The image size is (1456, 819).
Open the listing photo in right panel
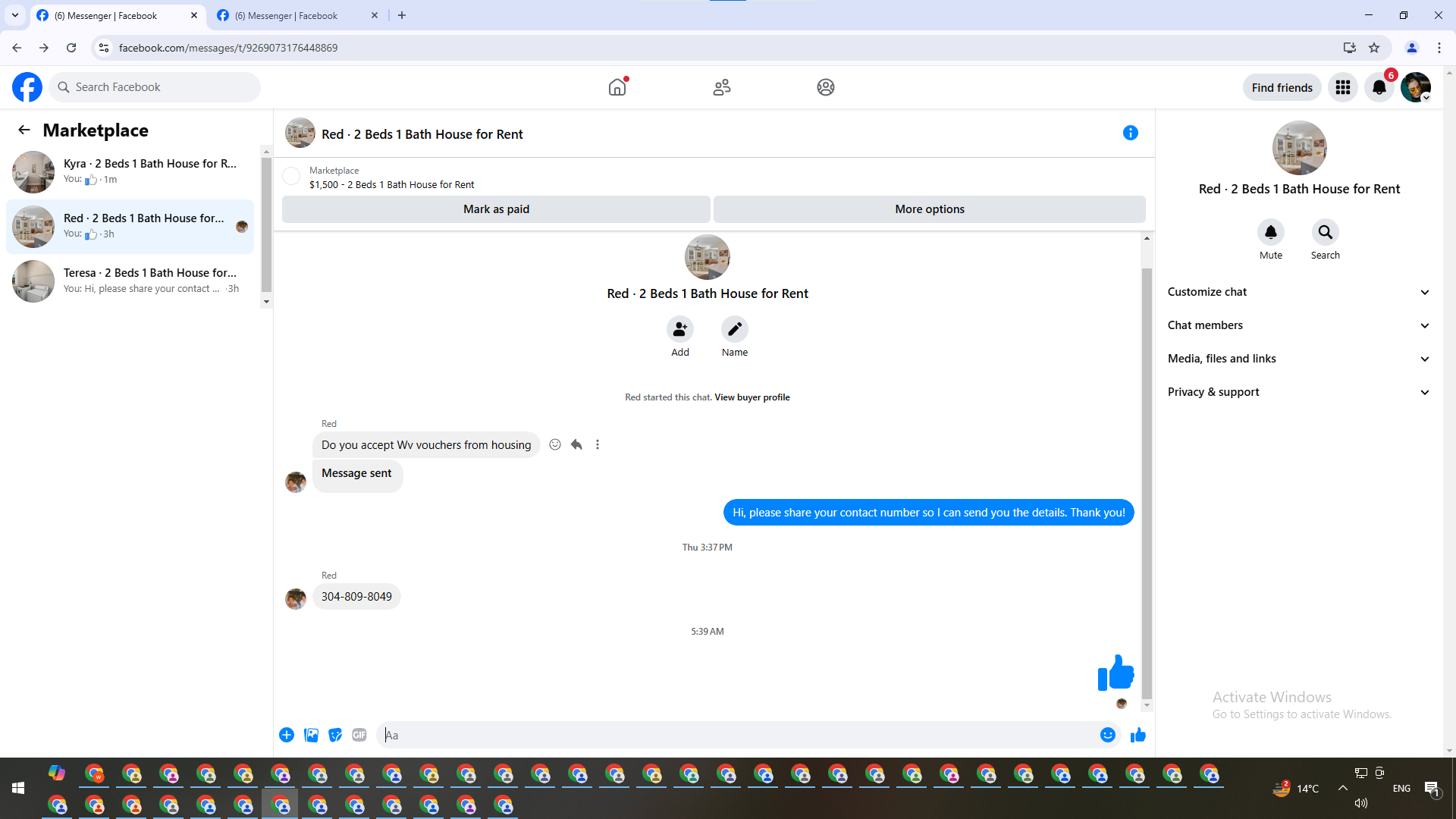click(1299, 148)
